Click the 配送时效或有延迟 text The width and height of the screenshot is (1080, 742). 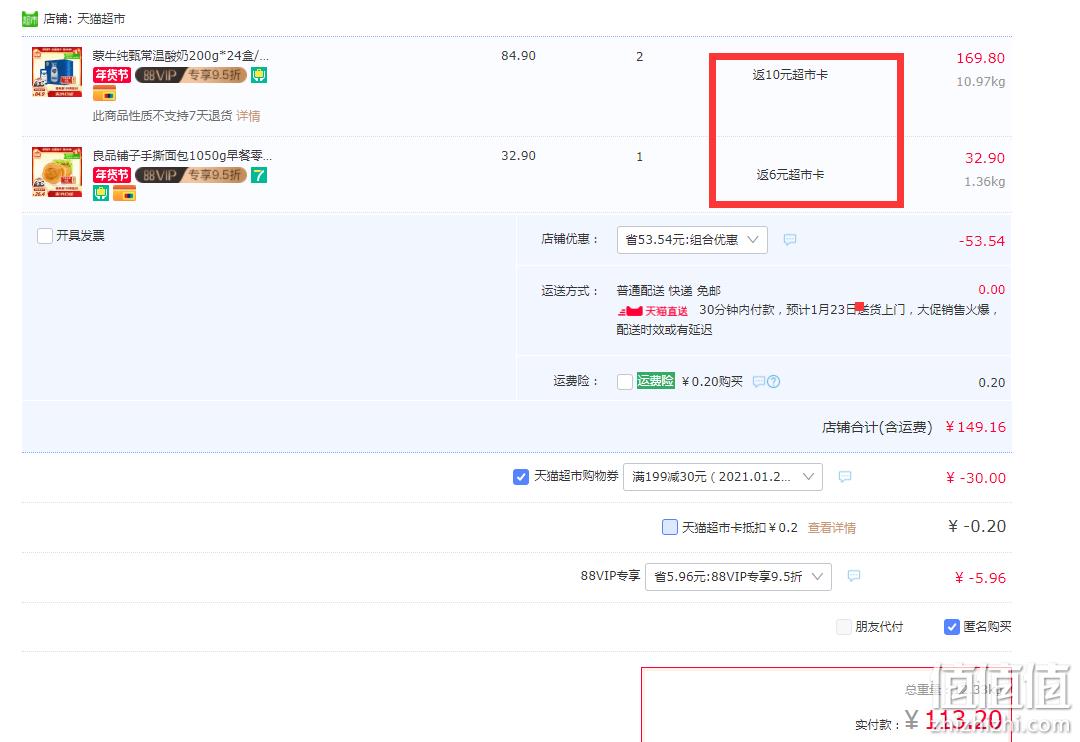pyautogui.click(x=665, y=330)
